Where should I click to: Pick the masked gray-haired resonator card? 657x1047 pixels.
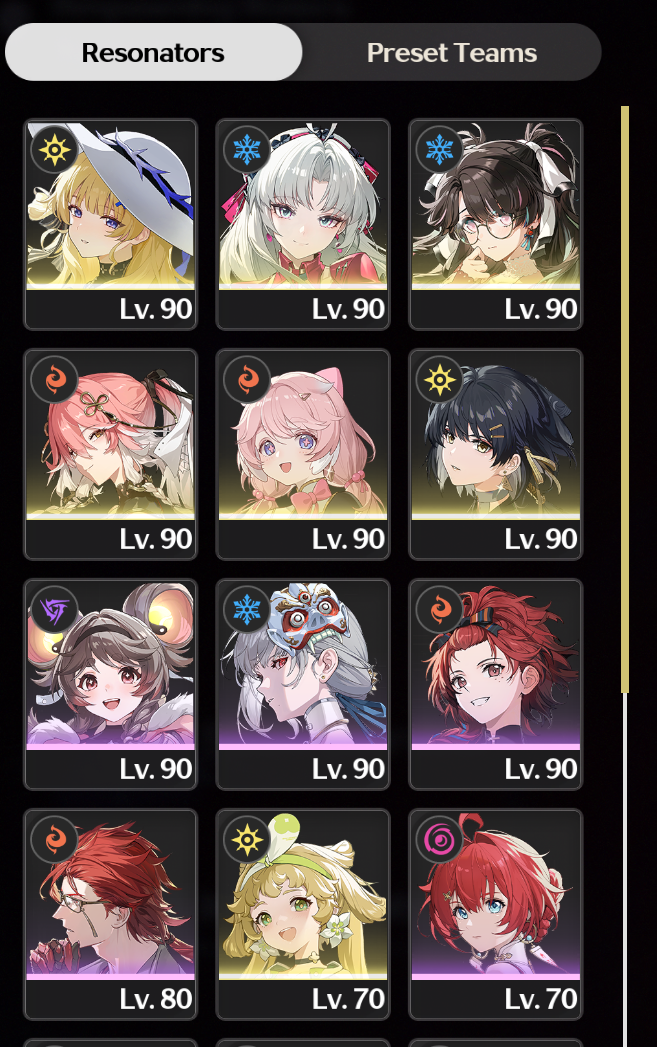pos(303,684)
